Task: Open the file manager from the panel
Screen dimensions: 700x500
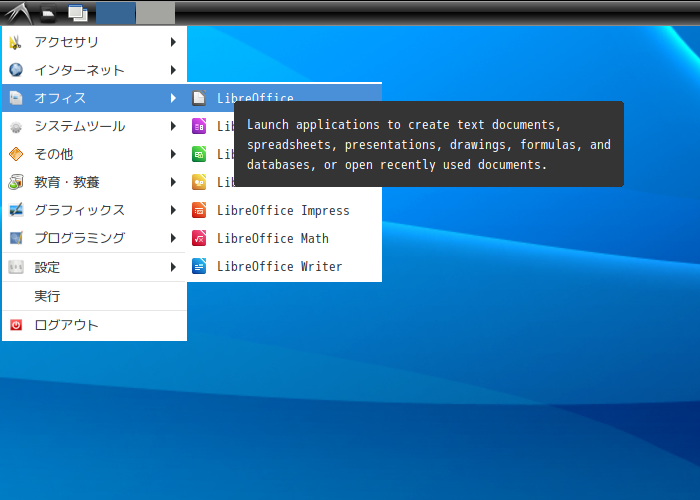Action: point(47,13)
